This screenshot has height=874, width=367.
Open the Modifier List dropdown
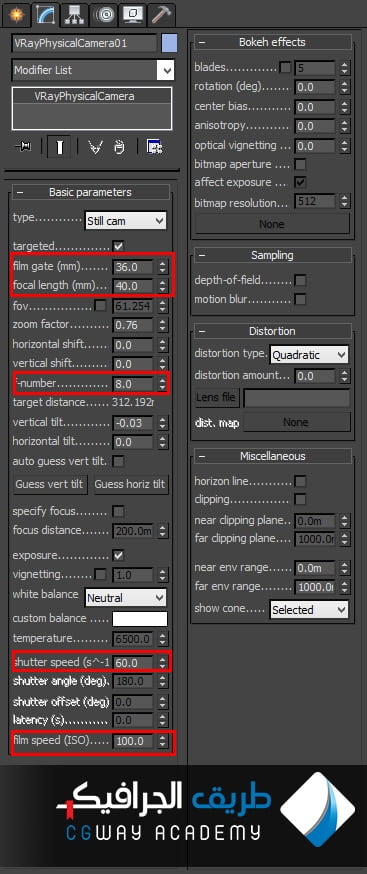click(x=93, y=70)
